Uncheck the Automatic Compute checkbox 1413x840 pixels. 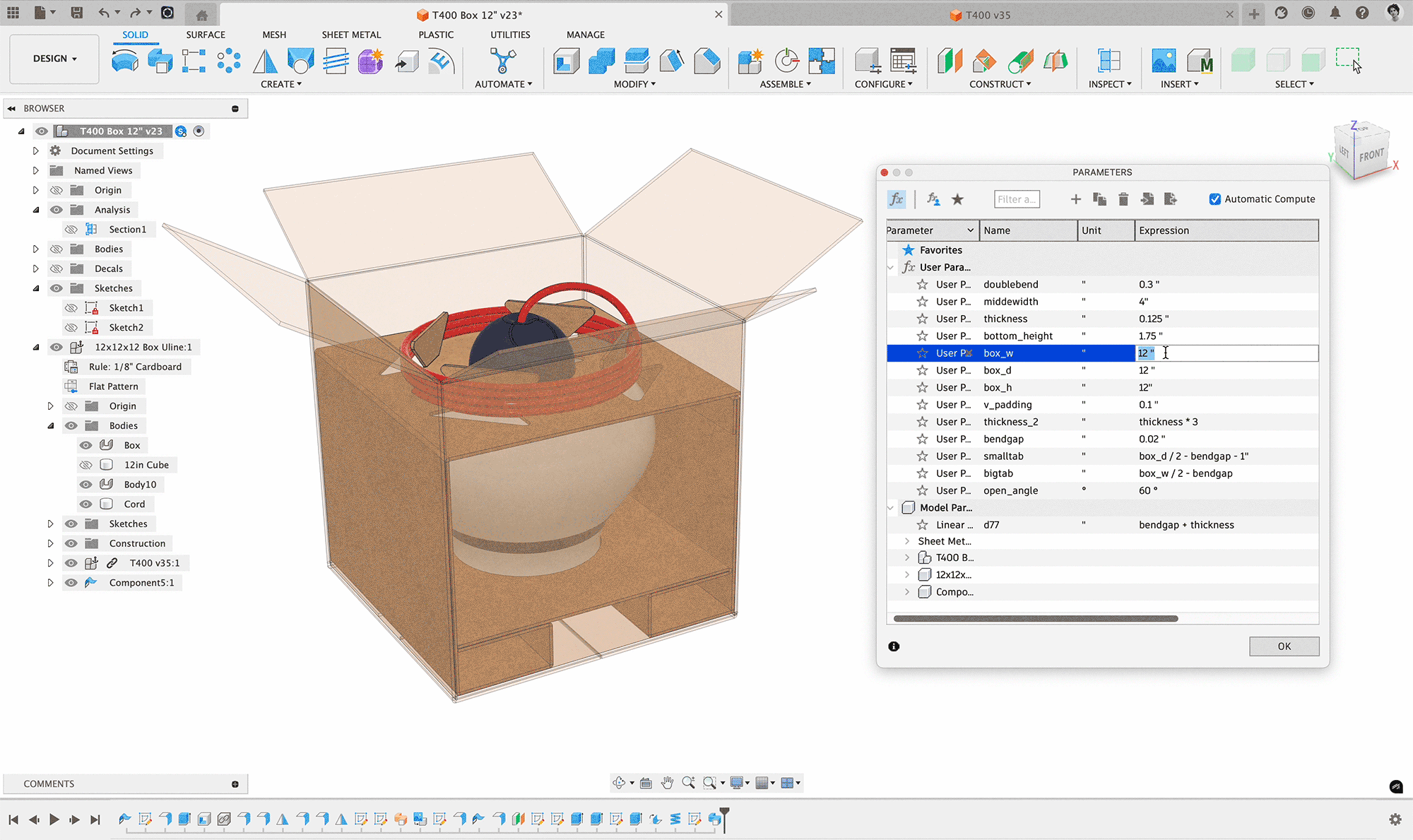(x=1214, y=199)
